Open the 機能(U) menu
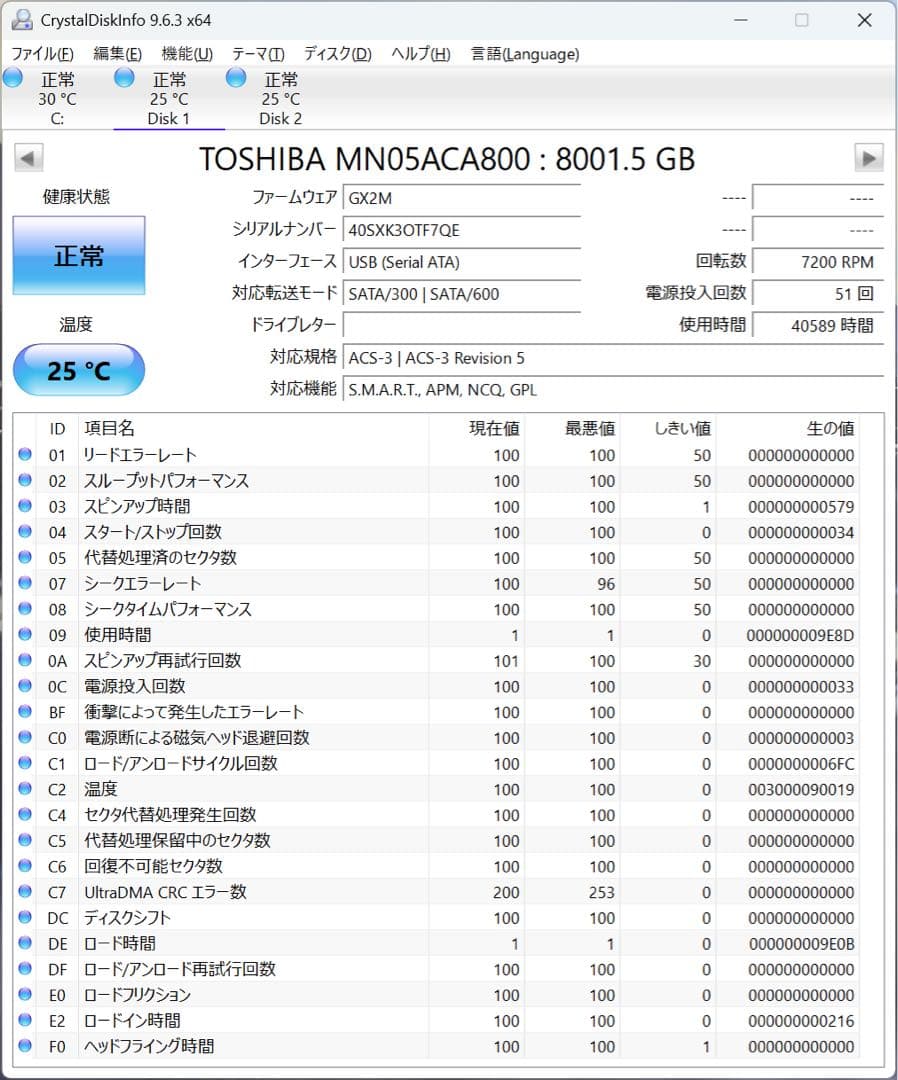This screenshot has width=898, height=1080. tap(187, 54)
